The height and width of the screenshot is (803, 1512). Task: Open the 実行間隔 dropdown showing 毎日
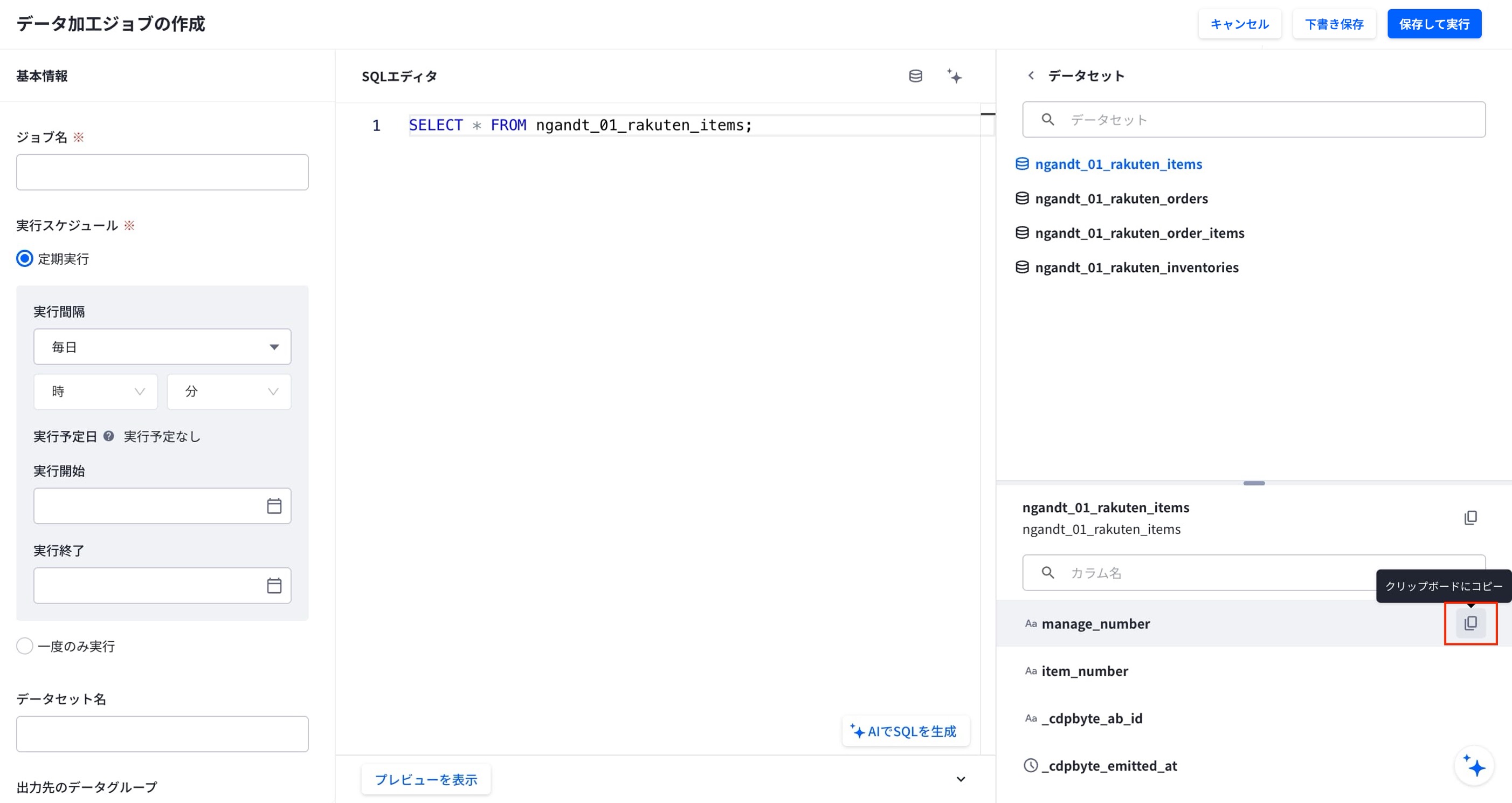pyautogui.click(x=163, y=347)
